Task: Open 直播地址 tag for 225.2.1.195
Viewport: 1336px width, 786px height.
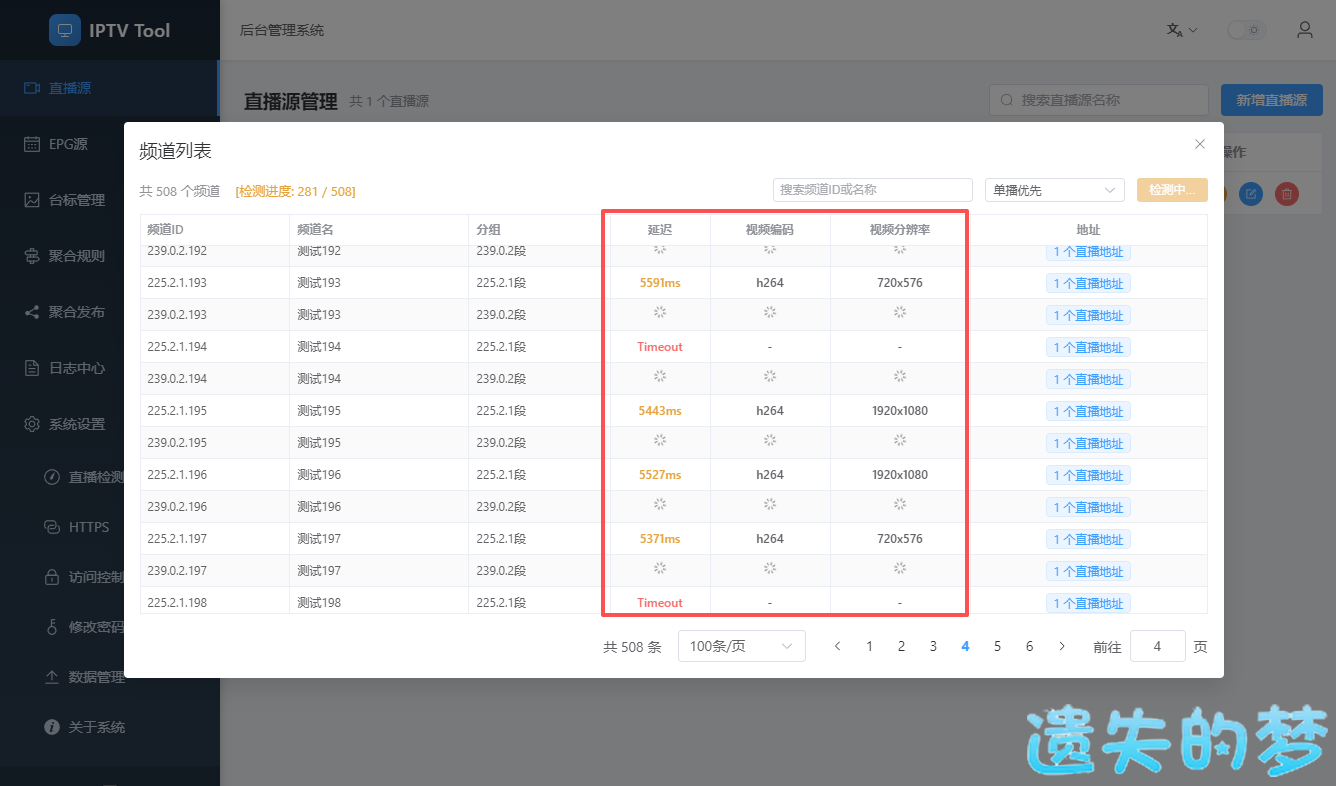Action: [1088, 411]
